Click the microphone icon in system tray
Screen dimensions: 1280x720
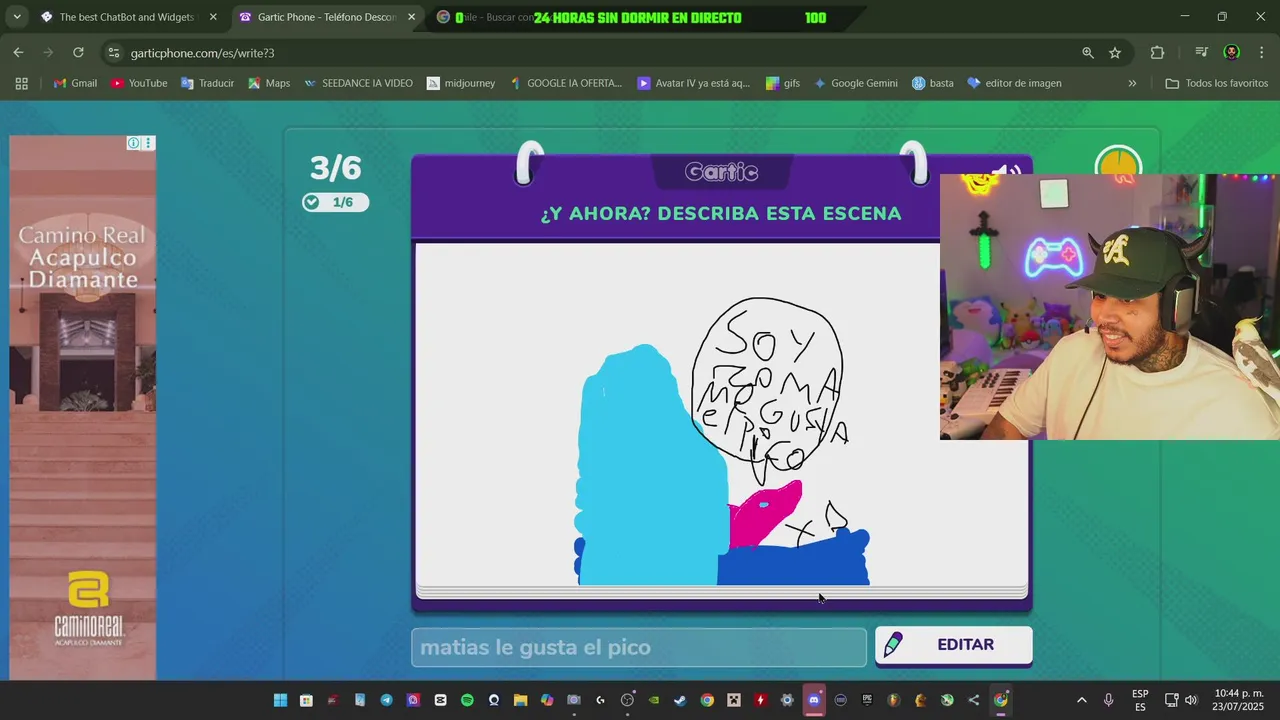[x=1108, y=700]
